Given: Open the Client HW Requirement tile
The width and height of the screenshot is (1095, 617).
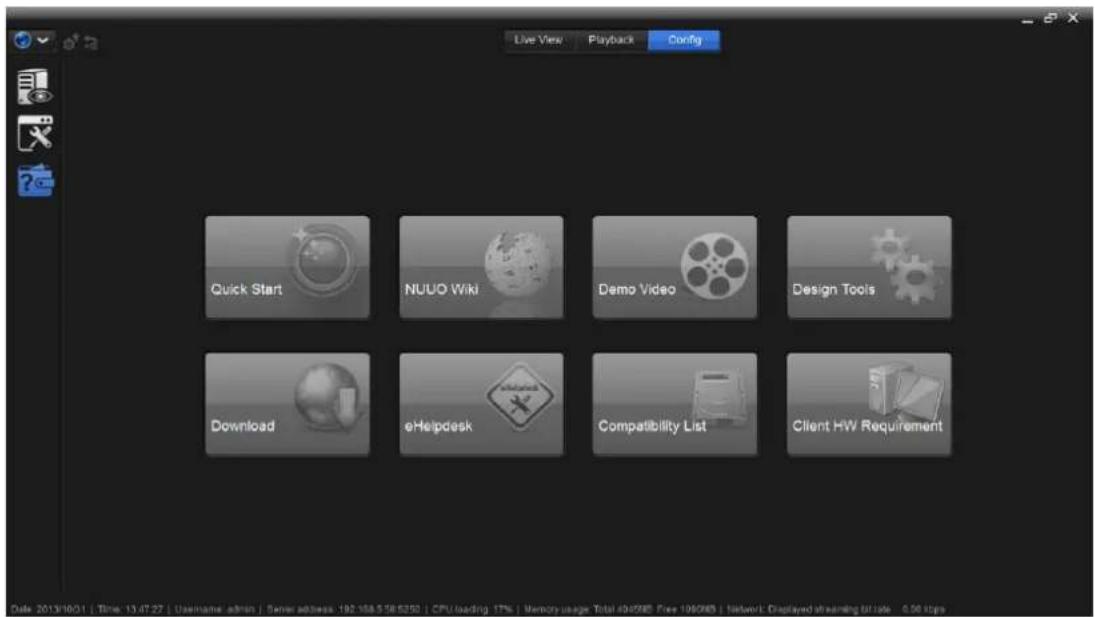Looking at the screenshot, I should tap(869, 404).
